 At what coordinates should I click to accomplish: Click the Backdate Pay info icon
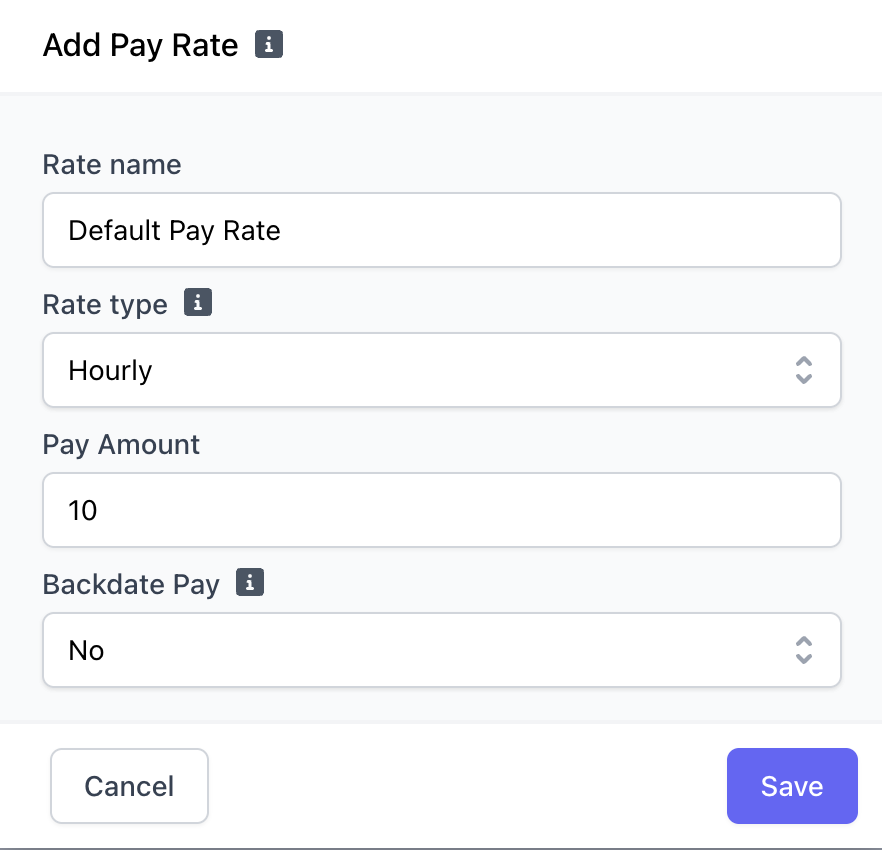250,582
